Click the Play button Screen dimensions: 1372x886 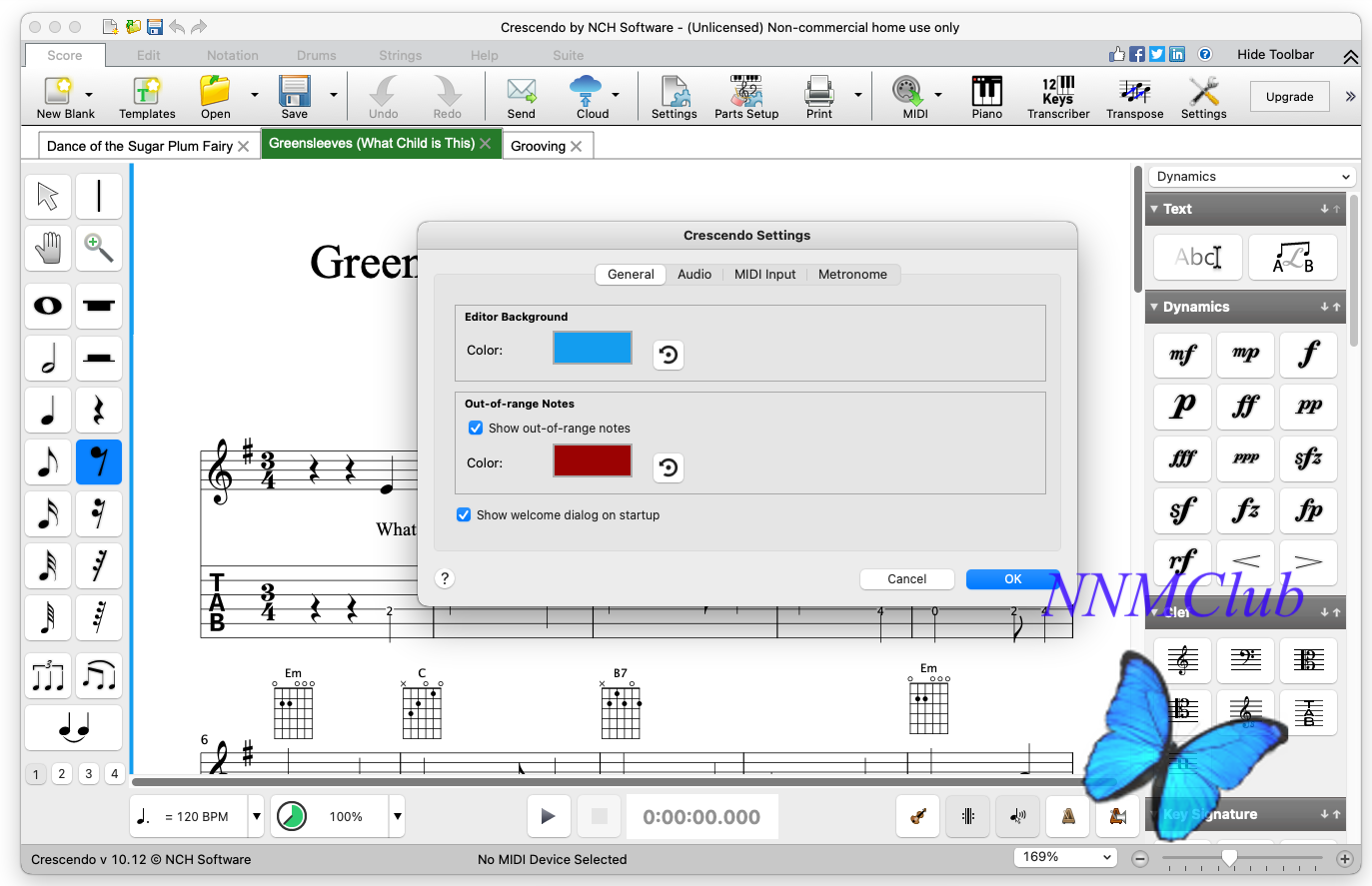pyautogui.click(x=548, y=816)
